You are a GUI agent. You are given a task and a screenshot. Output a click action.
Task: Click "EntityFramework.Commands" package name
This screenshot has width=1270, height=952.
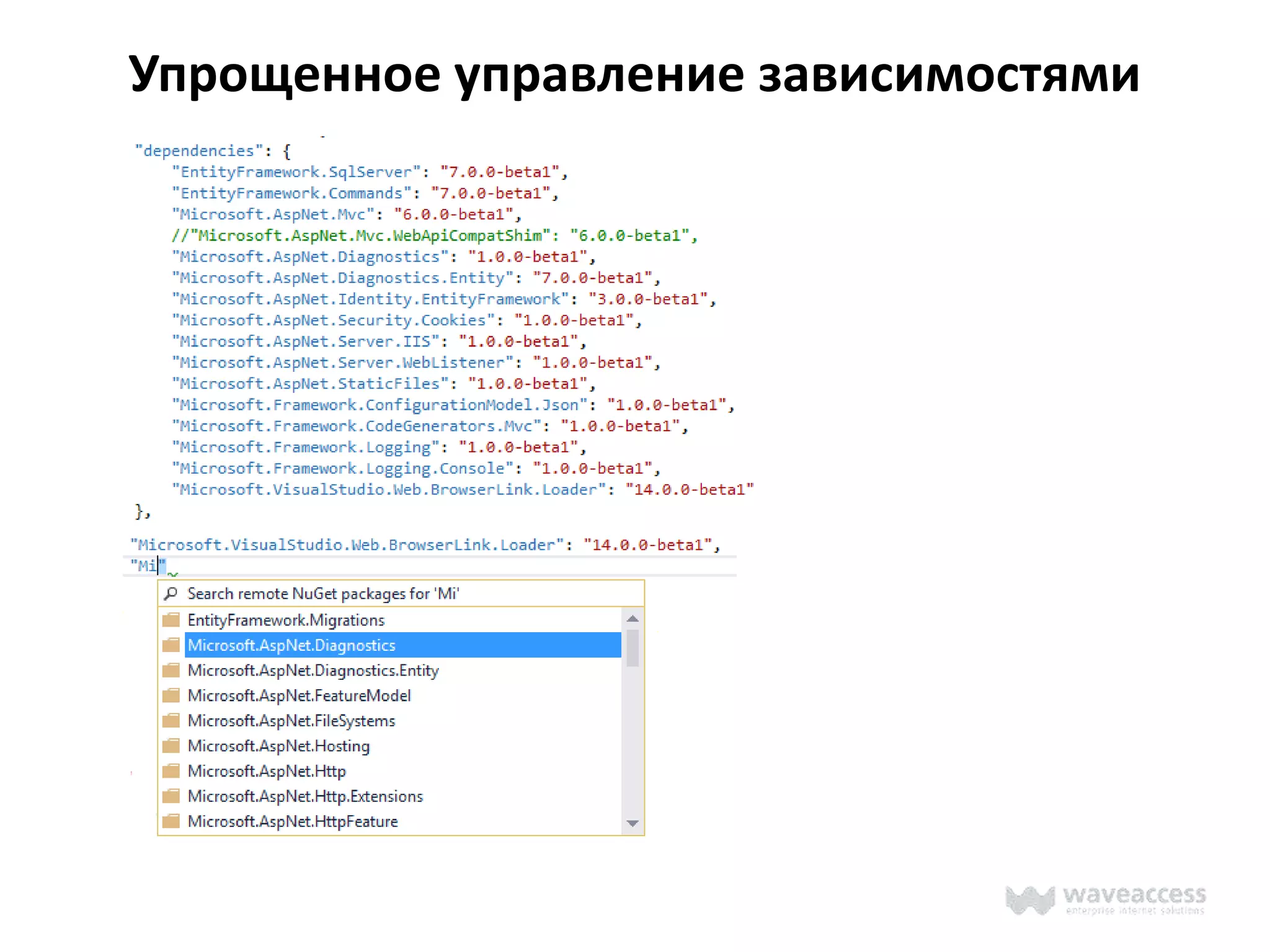click(291, 193)
